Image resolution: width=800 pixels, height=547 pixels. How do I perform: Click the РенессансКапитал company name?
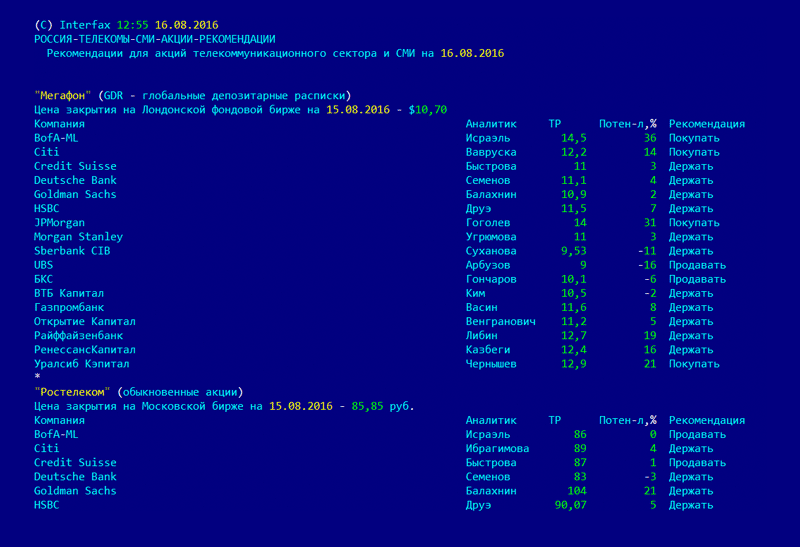[85, 350]
